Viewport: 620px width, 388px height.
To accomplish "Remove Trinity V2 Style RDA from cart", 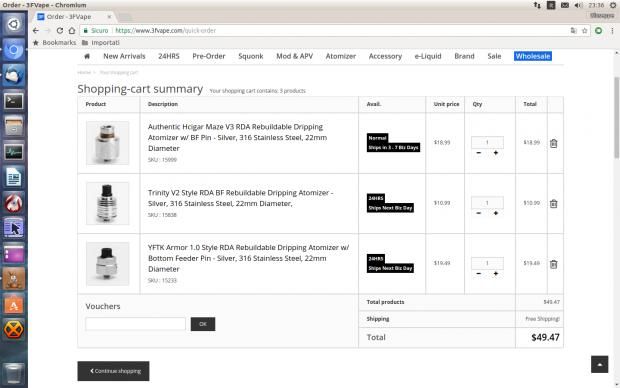I will [553, 204].
